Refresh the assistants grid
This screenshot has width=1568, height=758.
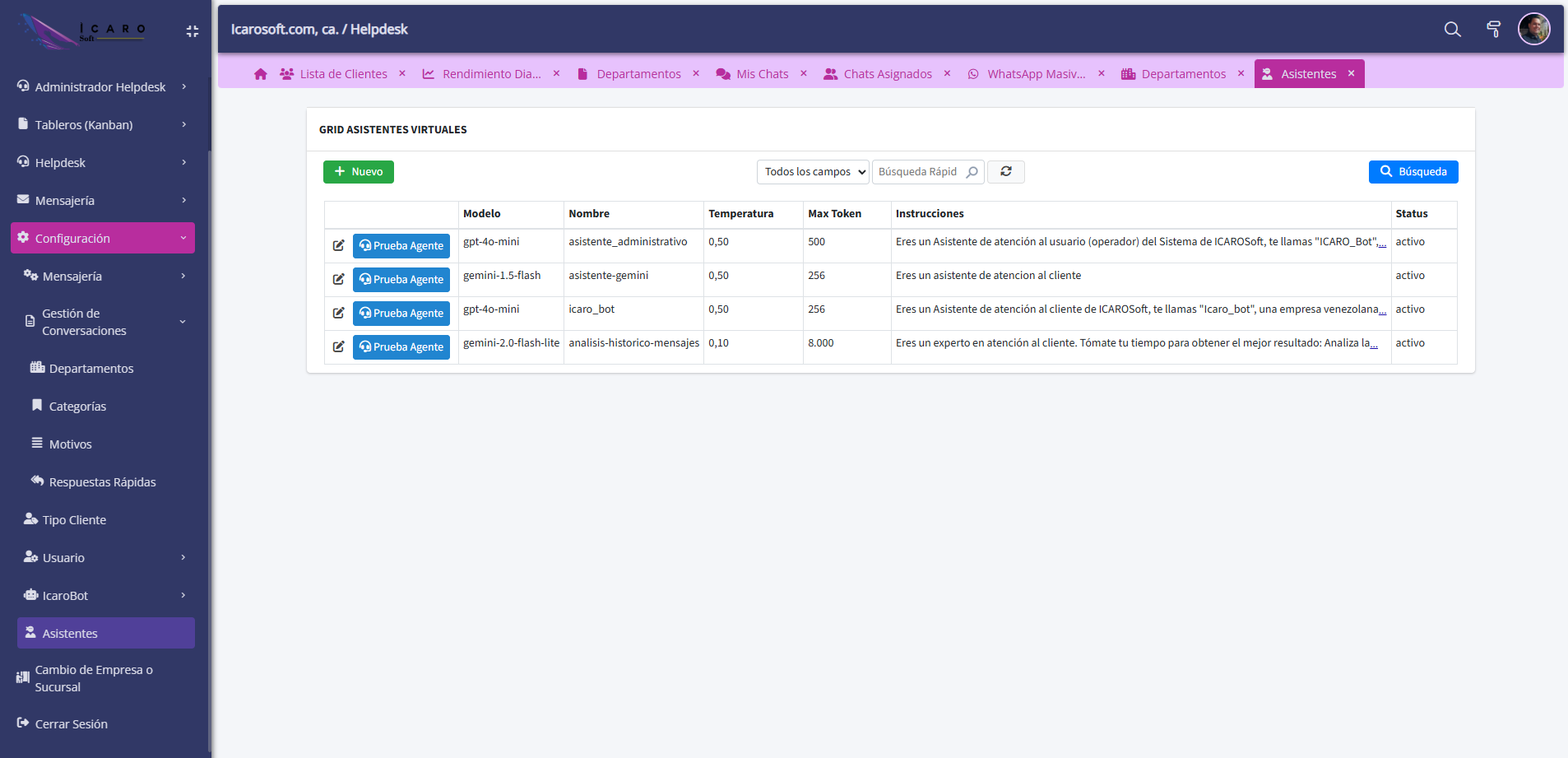pos(1006,171)
